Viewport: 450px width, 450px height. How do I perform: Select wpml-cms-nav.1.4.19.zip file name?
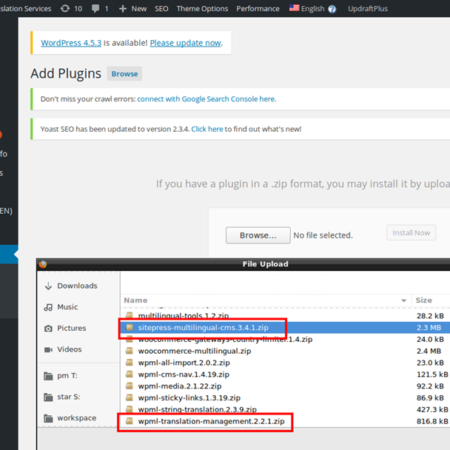[184, 374]
